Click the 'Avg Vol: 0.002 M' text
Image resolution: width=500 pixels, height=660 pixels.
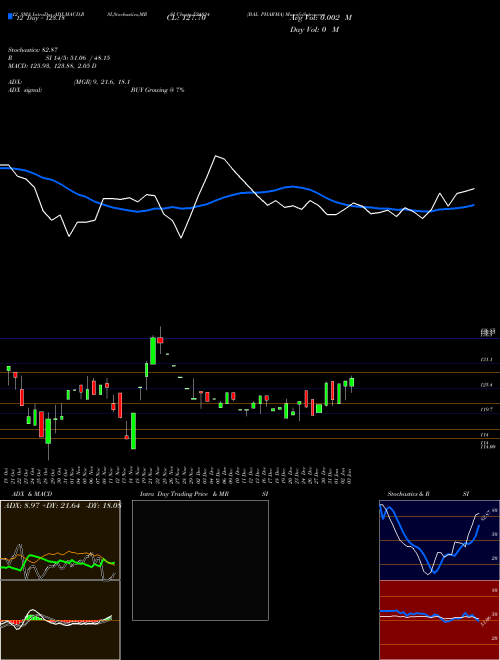320,18
